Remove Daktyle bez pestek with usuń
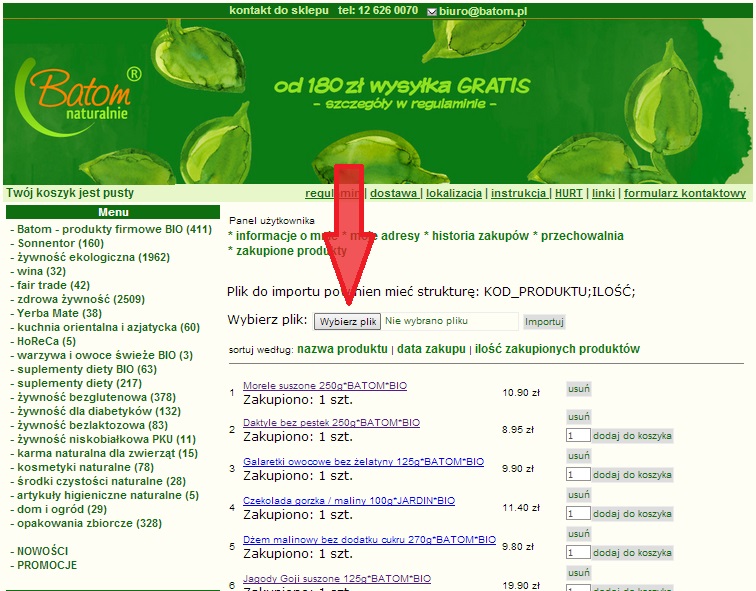756x591 pixels. click(579, 416)
